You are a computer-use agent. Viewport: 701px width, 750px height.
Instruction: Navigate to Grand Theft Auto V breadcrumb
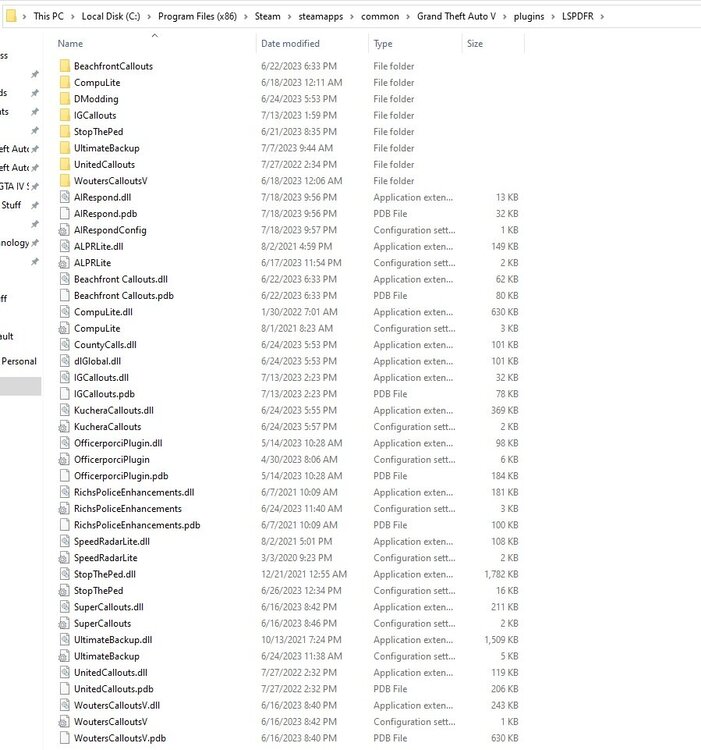point(456,16)
